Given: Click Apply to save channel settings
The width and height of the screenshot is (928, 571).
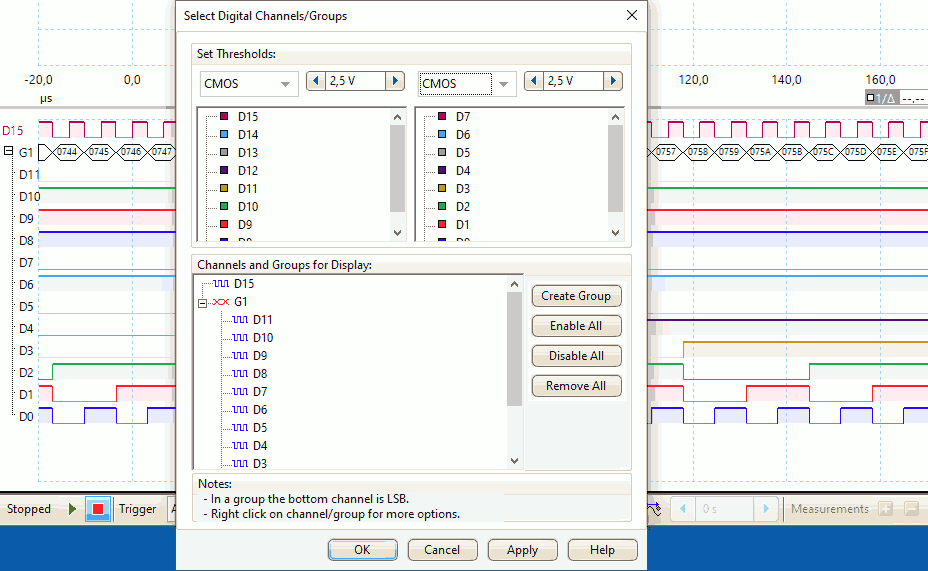Looking at the screenshot, I should tap(522, 550).
